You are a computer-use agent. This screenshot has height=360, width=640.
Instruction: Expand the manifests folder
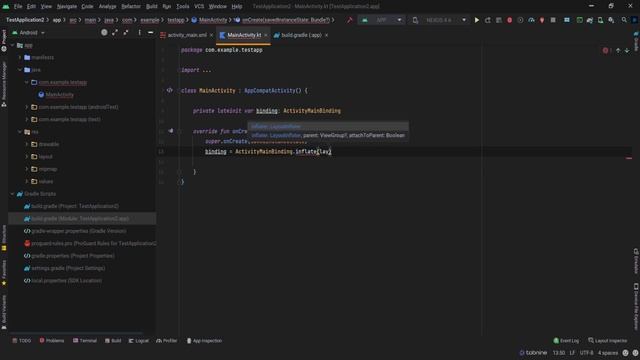tap(20, 58)
